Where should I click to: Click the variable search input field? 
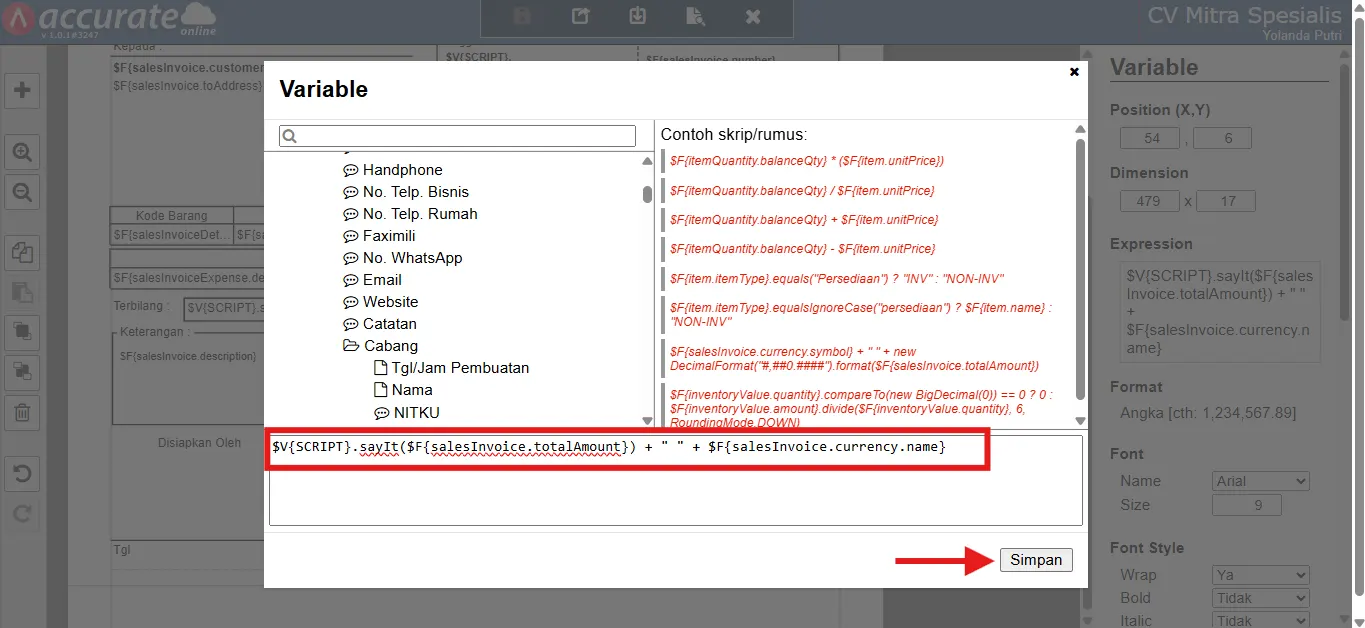click(458, 136)
